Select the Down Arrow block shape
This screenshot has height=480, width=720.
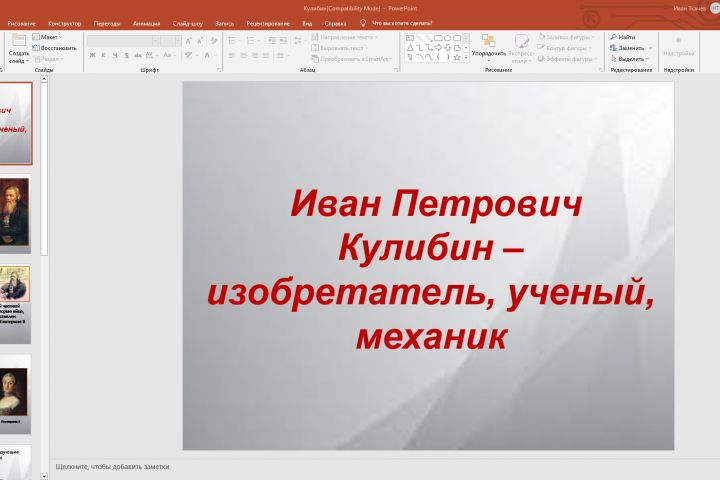click(x=447, y=48)
